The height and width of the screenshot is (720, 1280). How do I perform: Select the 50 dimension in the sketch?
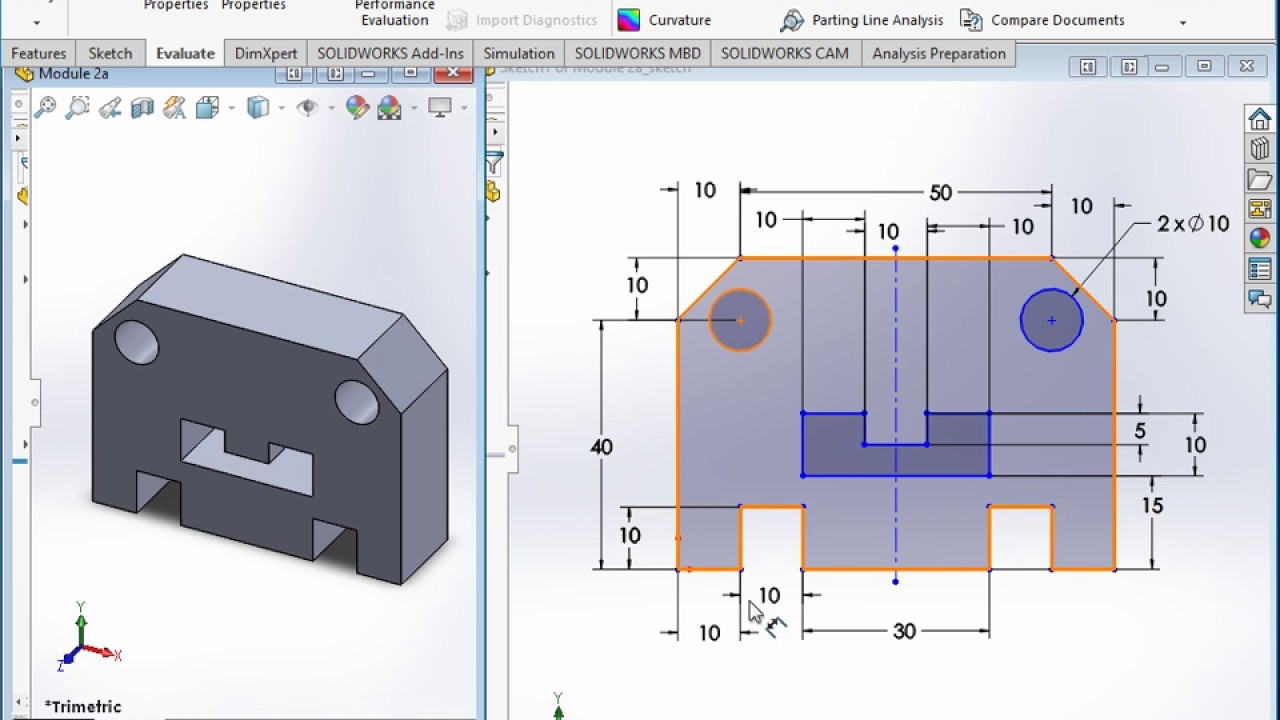click(940, 193)
